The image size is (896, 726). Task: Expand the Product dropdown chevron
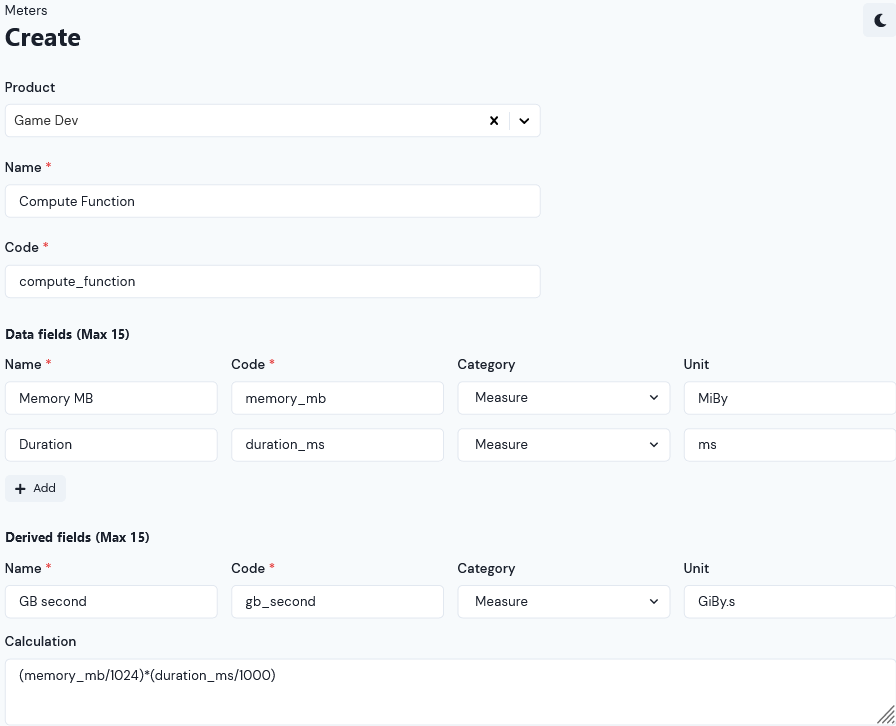point(524,121)
